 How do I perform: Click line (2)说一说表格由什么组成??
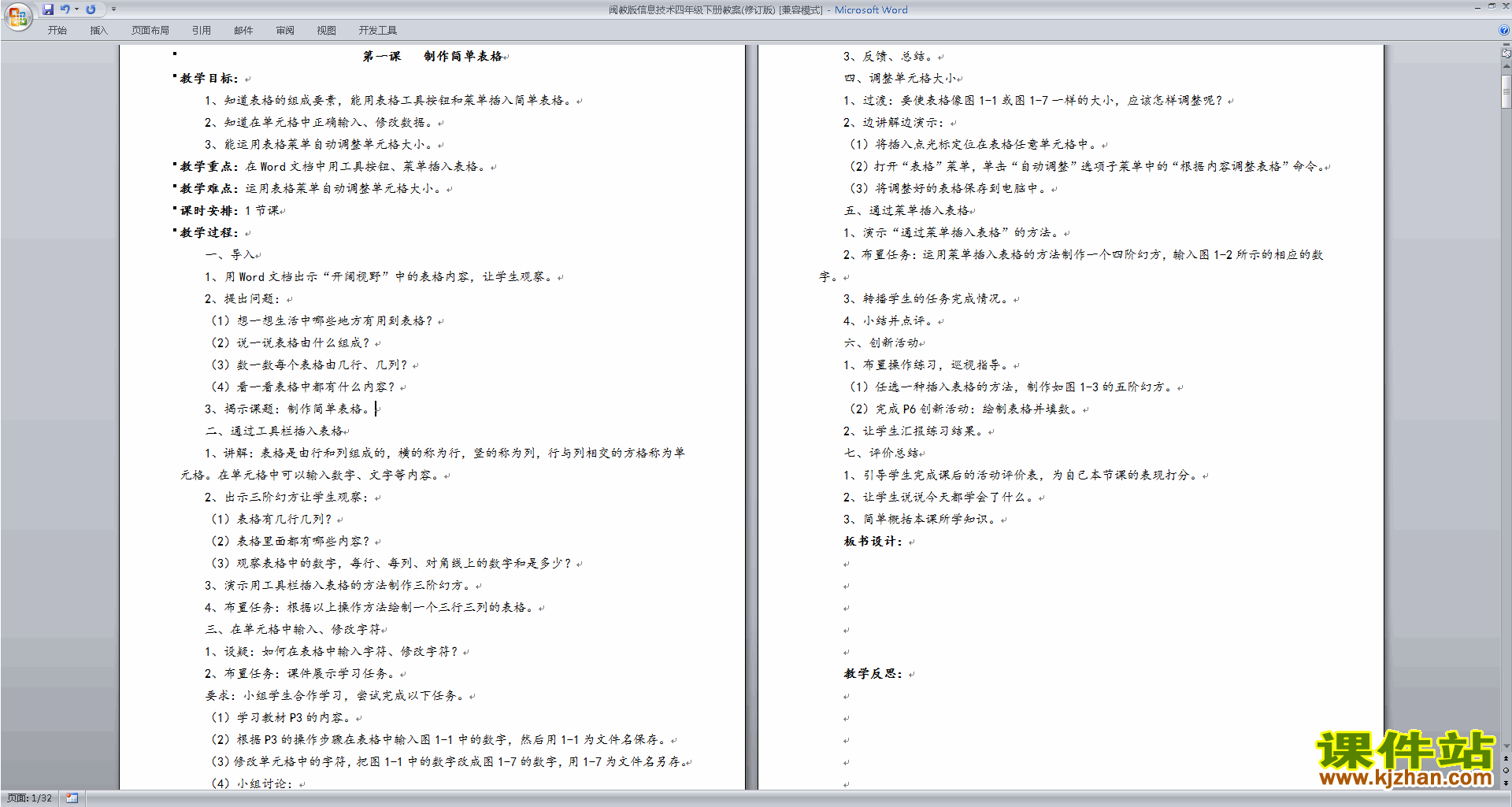coord(290,343)
